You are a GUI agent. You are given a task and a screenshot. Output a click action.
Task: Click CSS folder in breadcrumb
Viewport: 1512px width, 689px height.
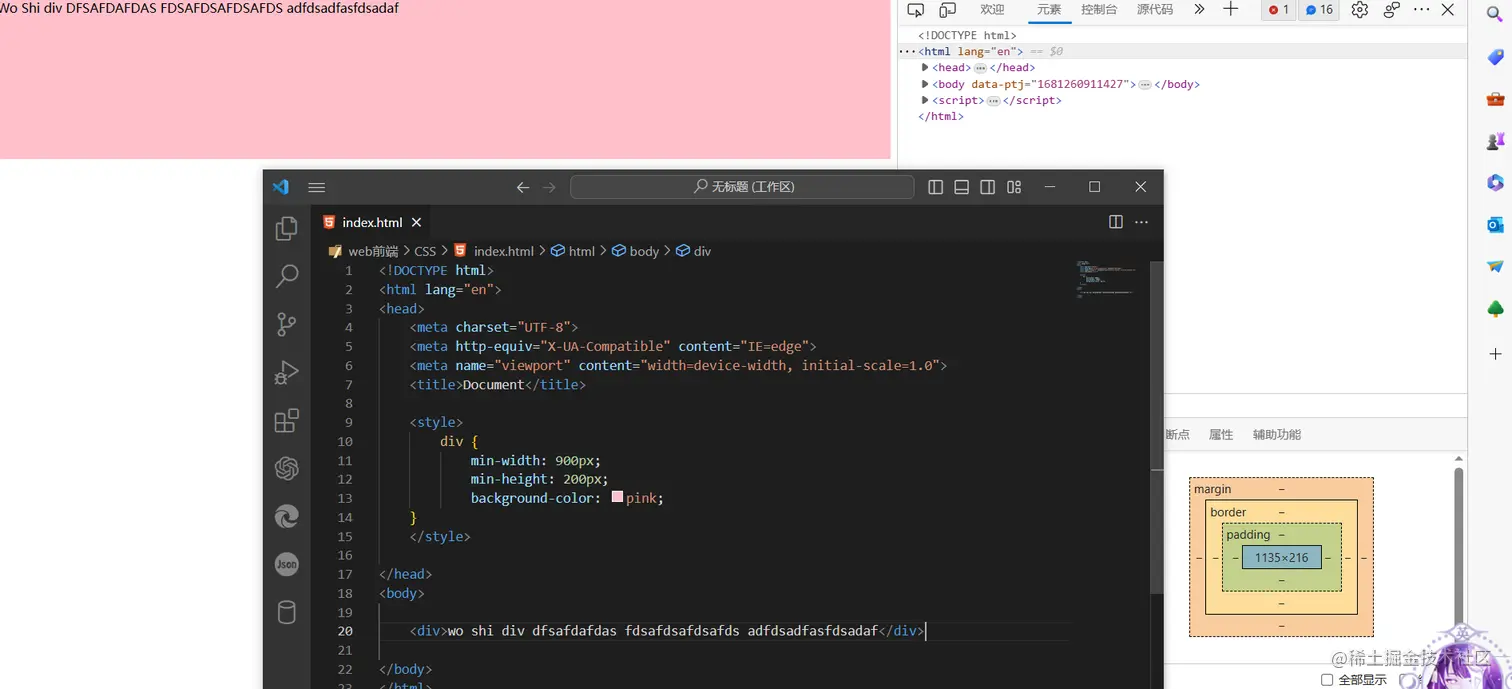click(425, 251)
